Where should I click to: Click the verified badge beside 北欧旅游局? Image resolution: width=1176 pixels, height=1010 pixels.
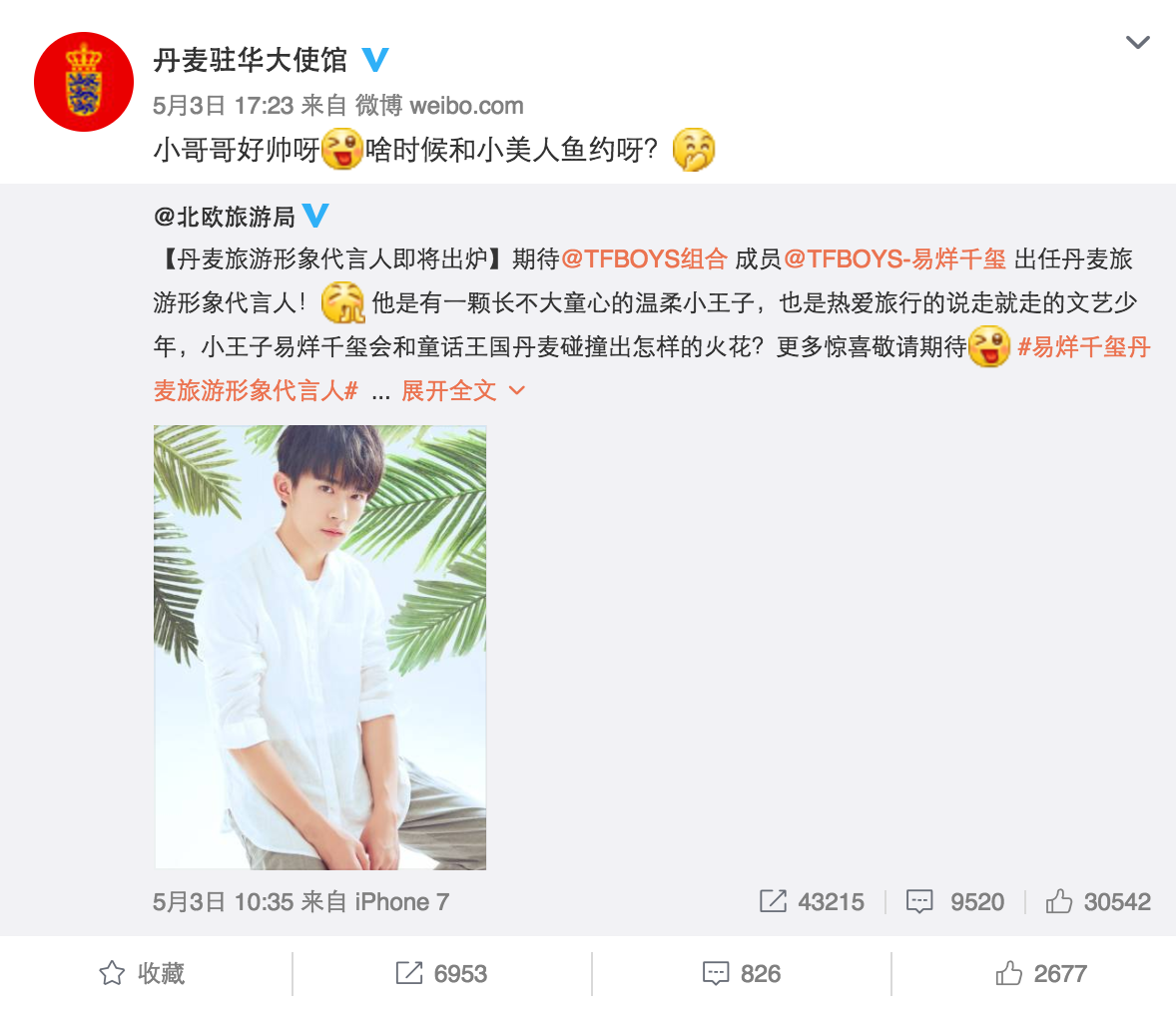pos(315,216)
